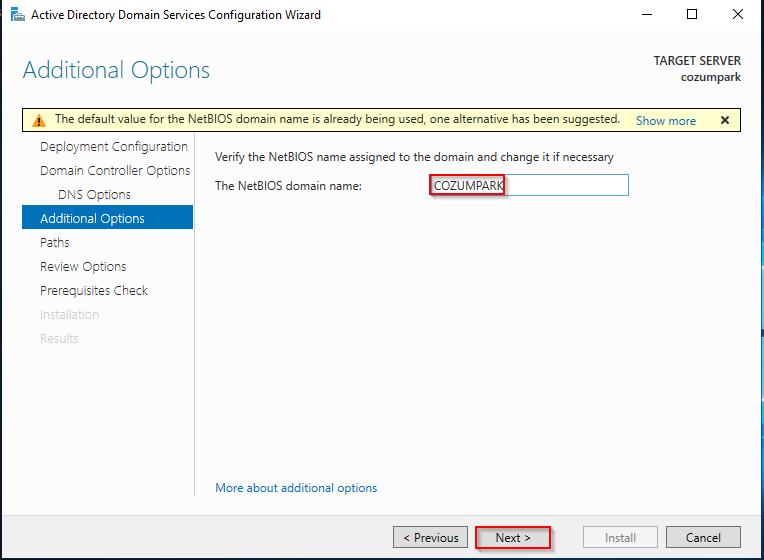This screenshot has width=764, height=560.
Task: Click the Next button
Action: tap(513, 538)
